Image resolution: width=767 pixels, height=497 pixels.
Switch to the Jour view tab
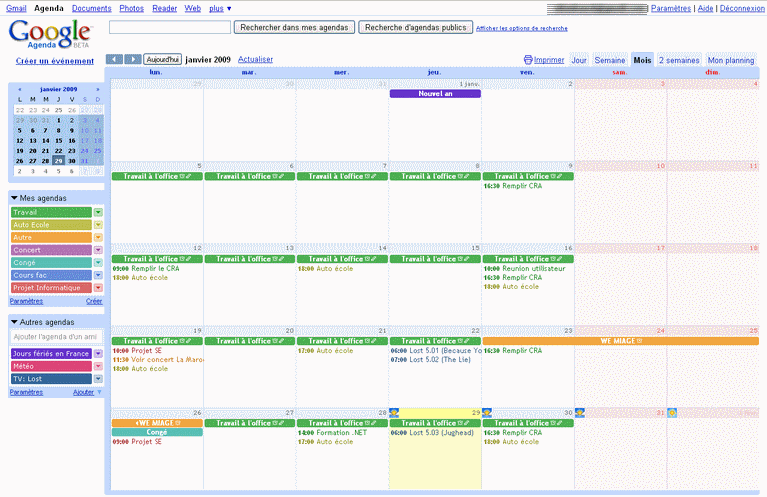point(579,60)
